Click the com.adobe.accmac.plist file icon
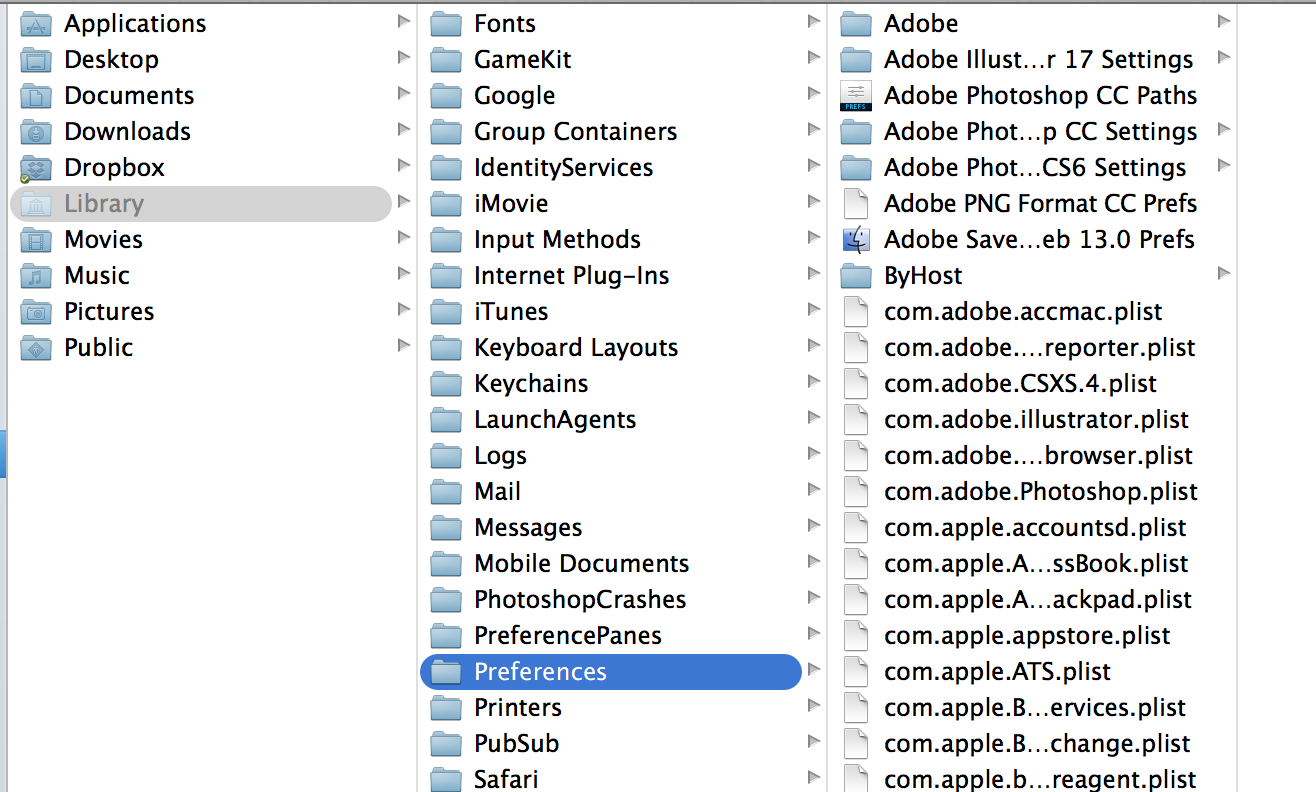The image size is (1316, 792). tap(856, 312)
